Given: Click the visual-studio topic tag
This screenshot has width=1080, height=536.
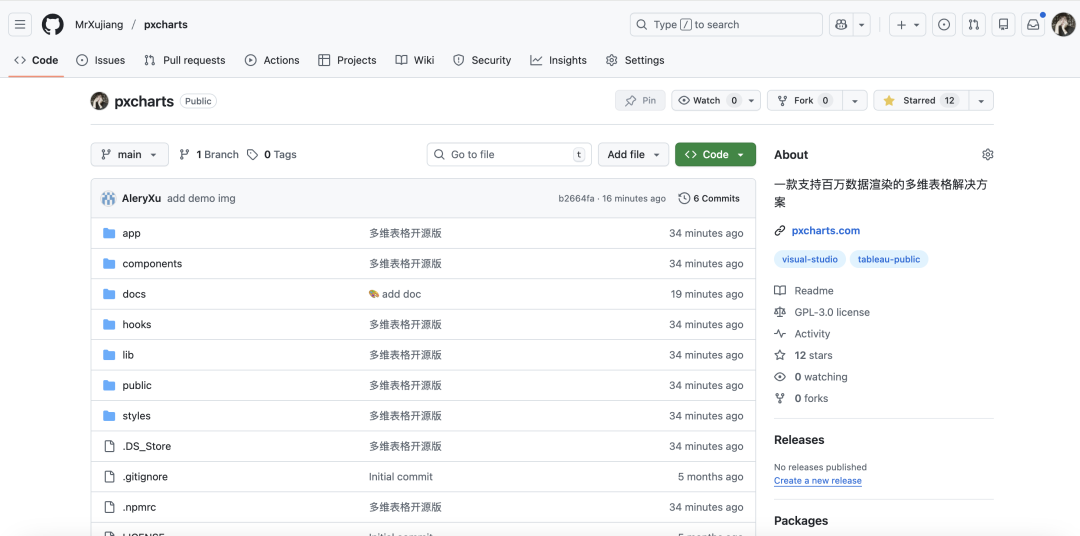Looking at the screenshot, I should (x=809, y=259).
